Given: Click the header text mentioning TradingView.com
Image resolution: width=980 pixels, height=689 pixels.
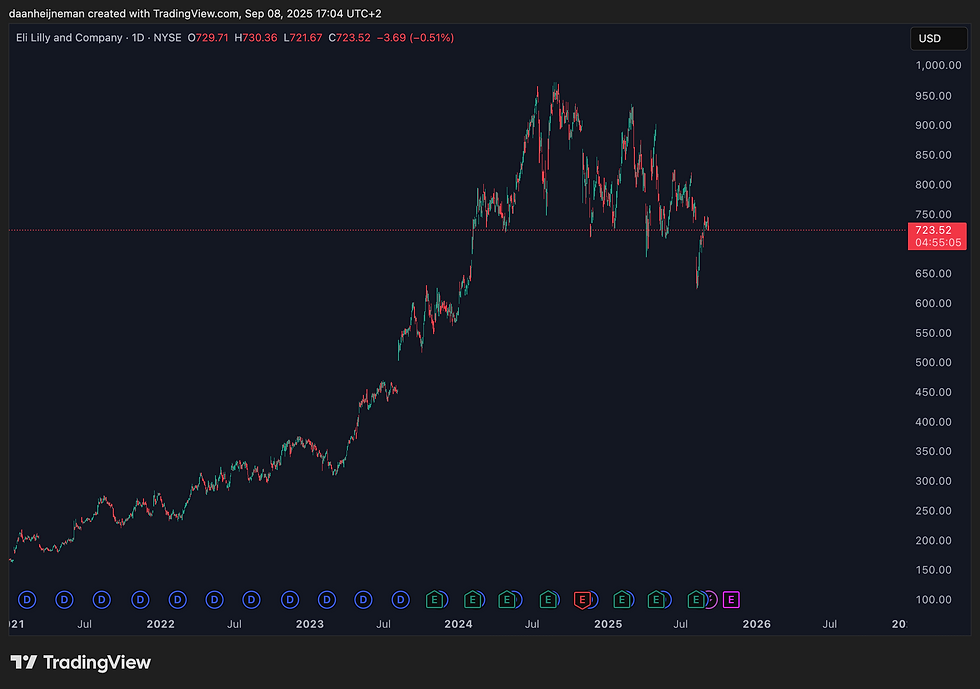Looking at the screenshot, I should (x=195, y=13).
